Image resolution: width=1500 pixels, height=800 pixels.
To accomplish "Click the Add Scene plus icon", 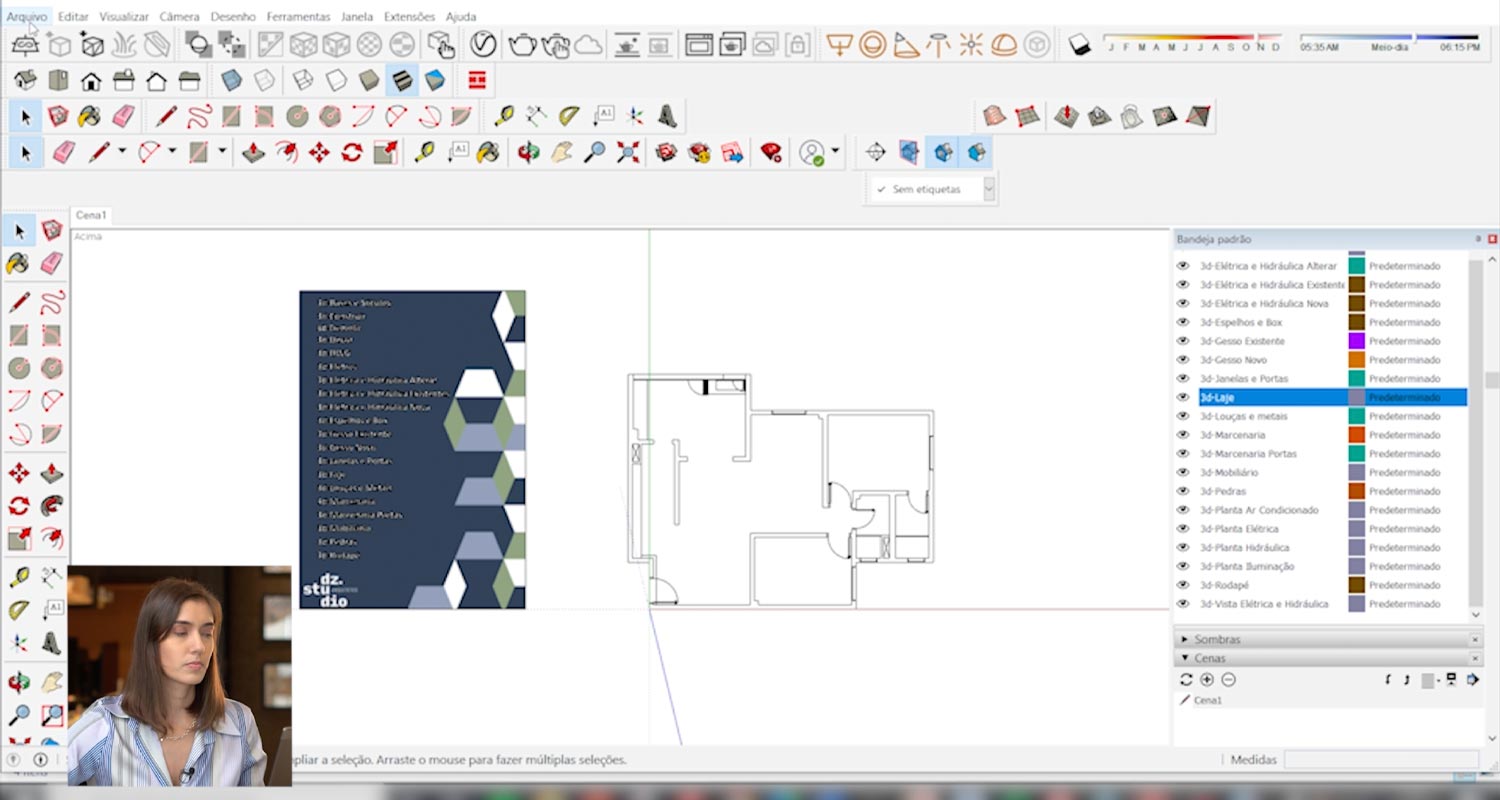I will [x=1207, y=680].
